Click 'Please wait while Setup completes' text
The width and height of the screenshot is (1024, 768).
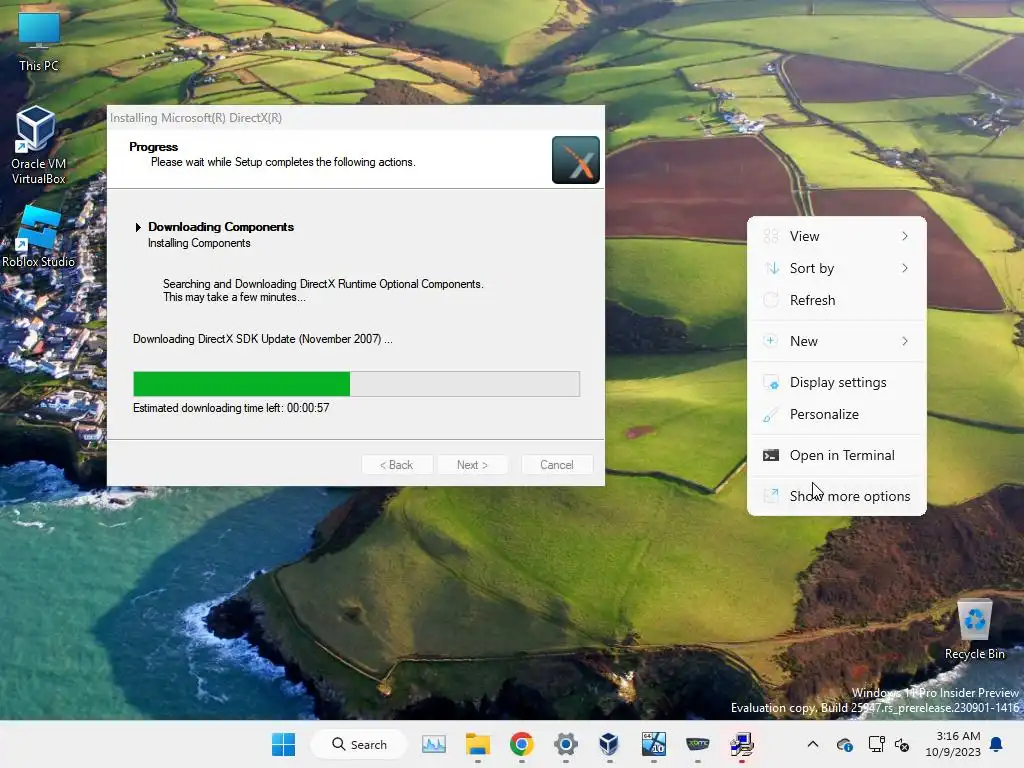click(283, 162)
